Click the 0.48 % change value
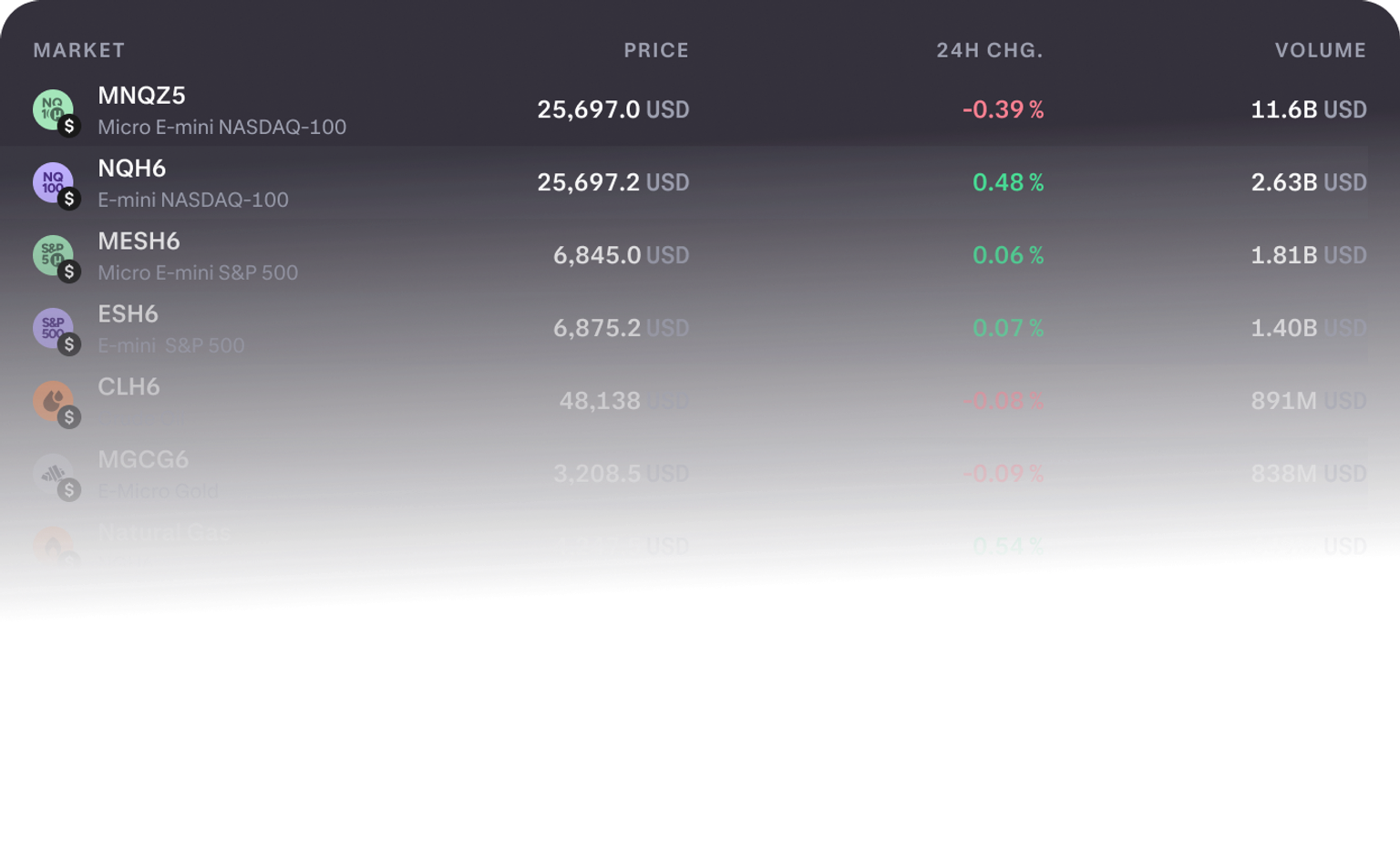The image size is (1400, 841). [x=1008, y=182]
